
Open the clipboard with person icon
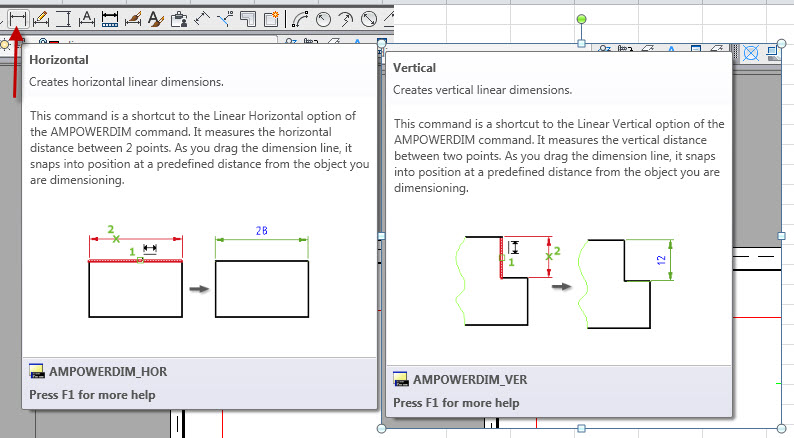(x=179, y=19)
